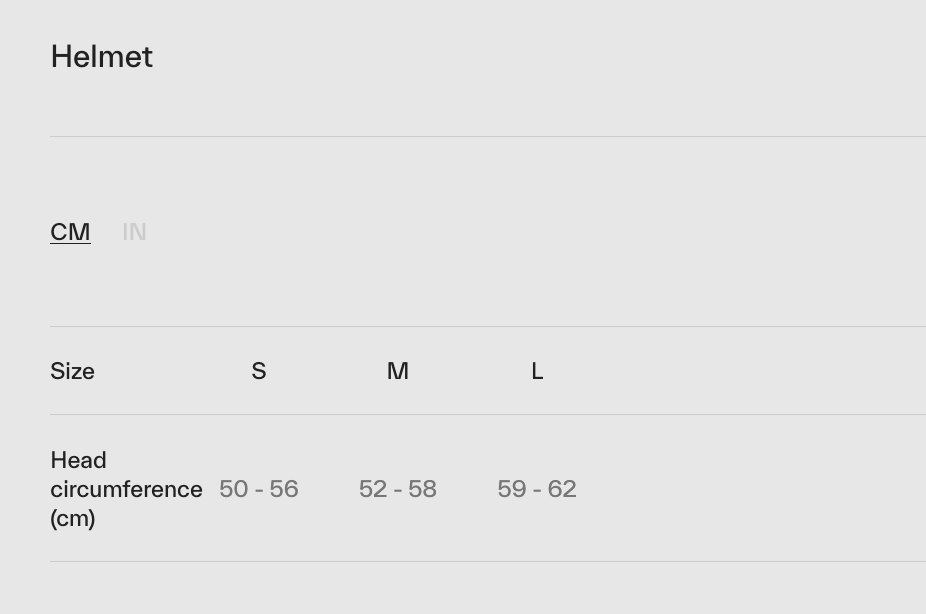This screenshot has height=614, width=926.
Task: Click the divider between Size and Head rows
Action: click(x=488, y=414)
